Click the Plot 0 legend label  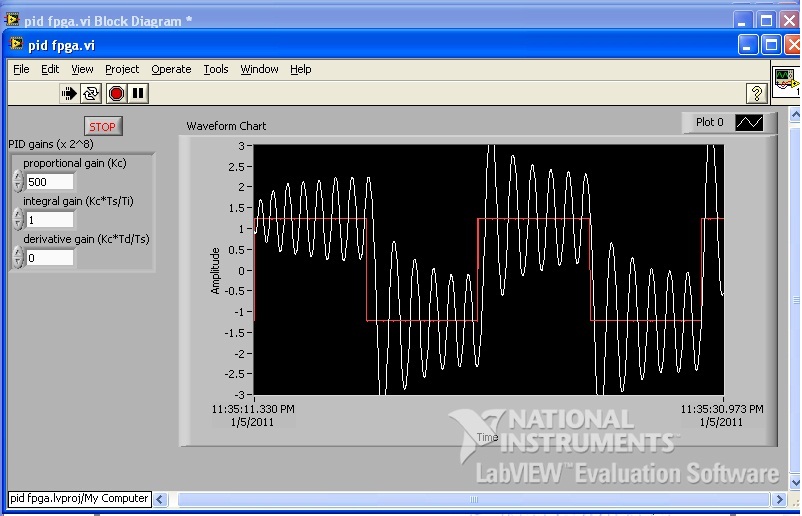click(709, 122)
